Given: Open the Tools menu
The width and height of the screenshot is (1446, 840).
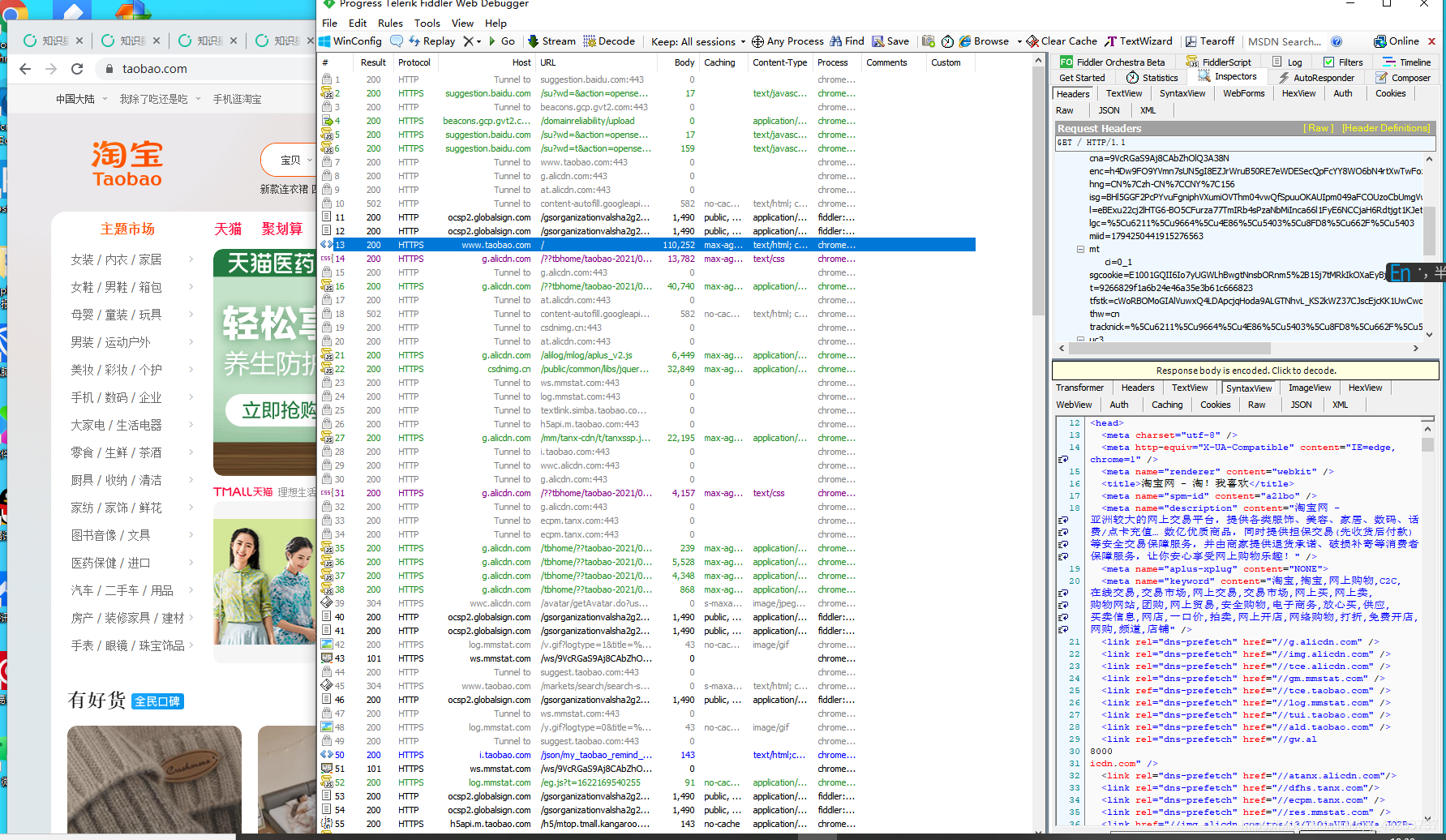Looking at the screenshot, I should click(x=427, y=23).
